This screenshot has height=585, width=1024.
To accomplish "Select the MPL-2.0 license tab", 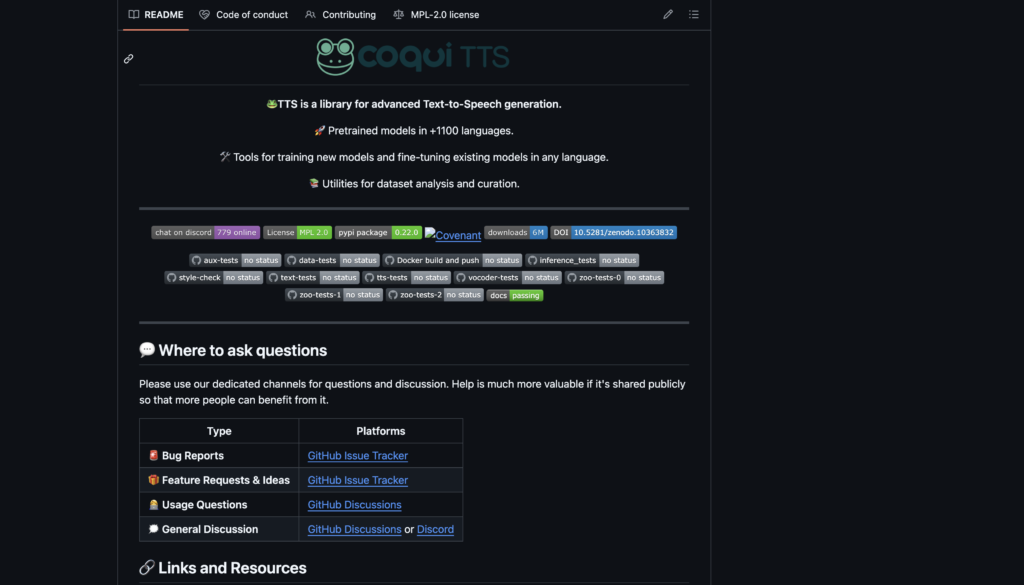I will pyautogui.click(x=436, y=15).
